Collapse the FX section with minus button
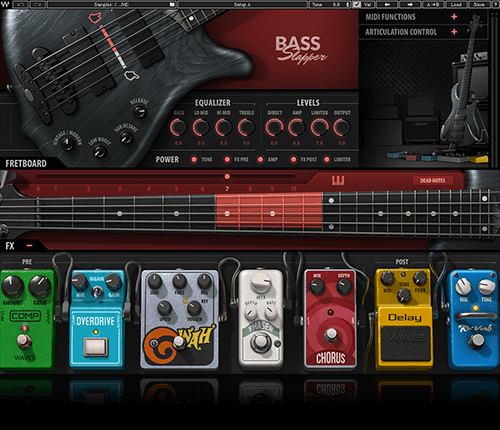Viewport: 500px width, 430px height. tap(29, 246)
